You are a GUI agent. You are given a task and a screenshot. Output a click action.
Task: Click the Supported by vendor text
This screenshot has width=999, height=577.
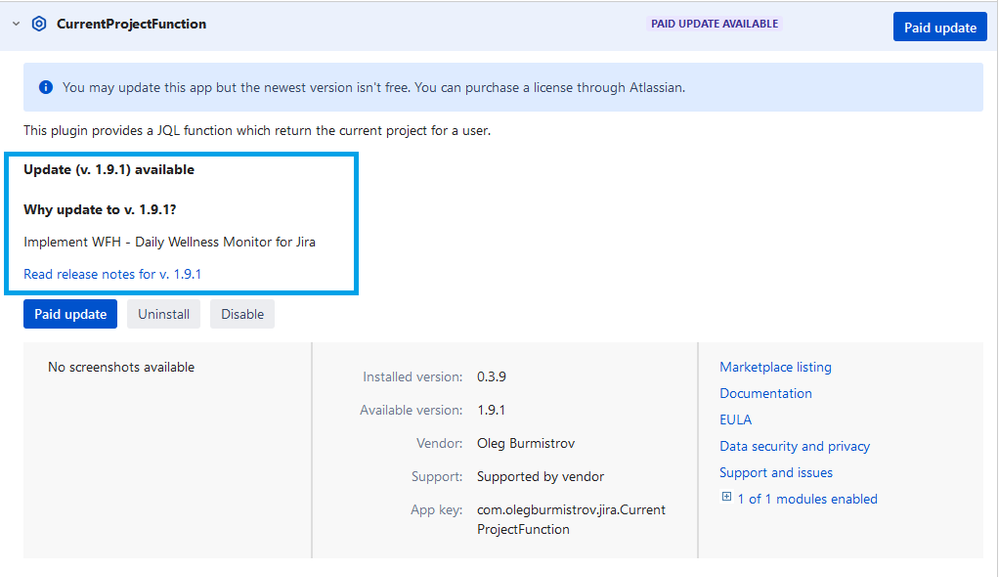coord(540,476)
